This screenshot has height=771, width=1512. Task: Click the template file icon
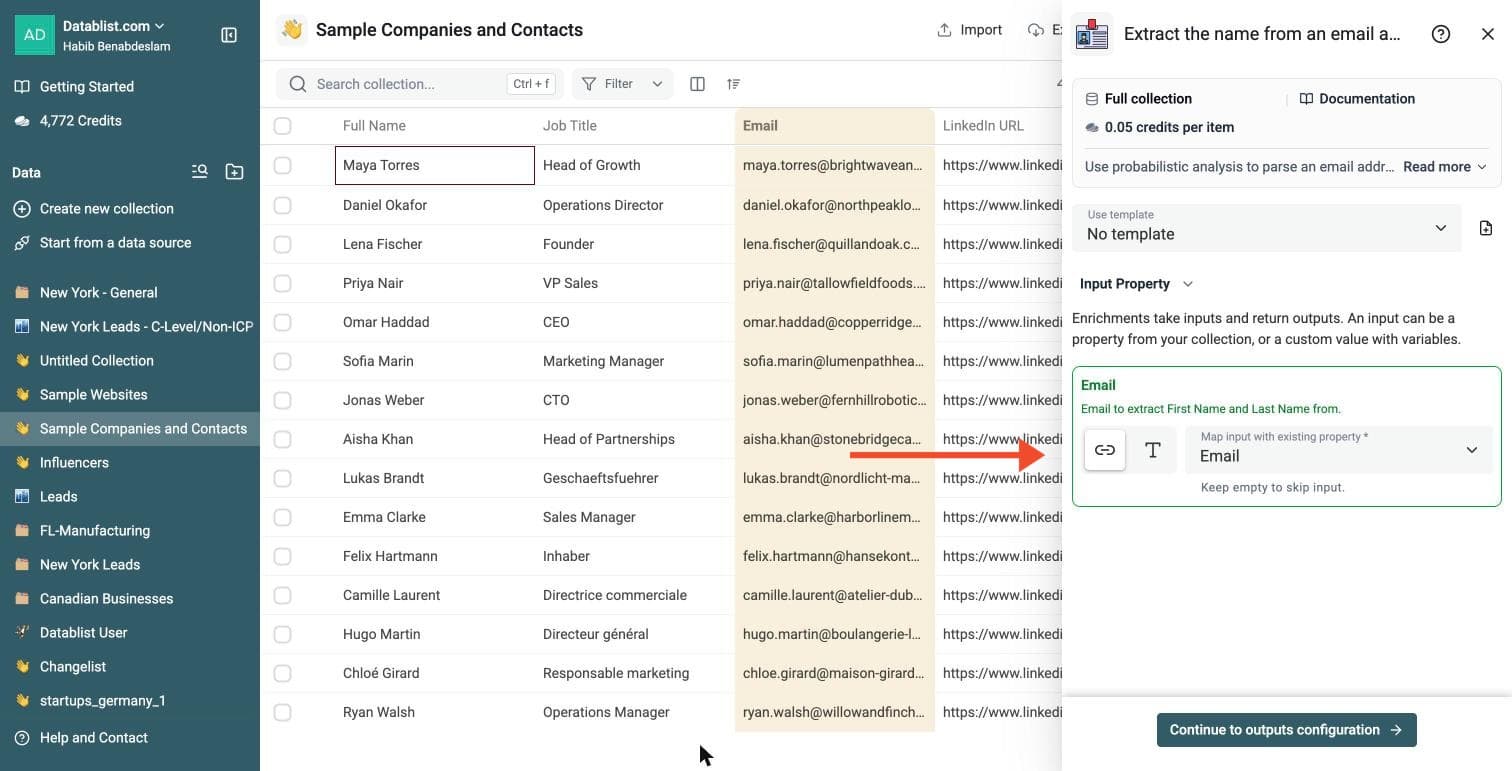click(1486, 228)
